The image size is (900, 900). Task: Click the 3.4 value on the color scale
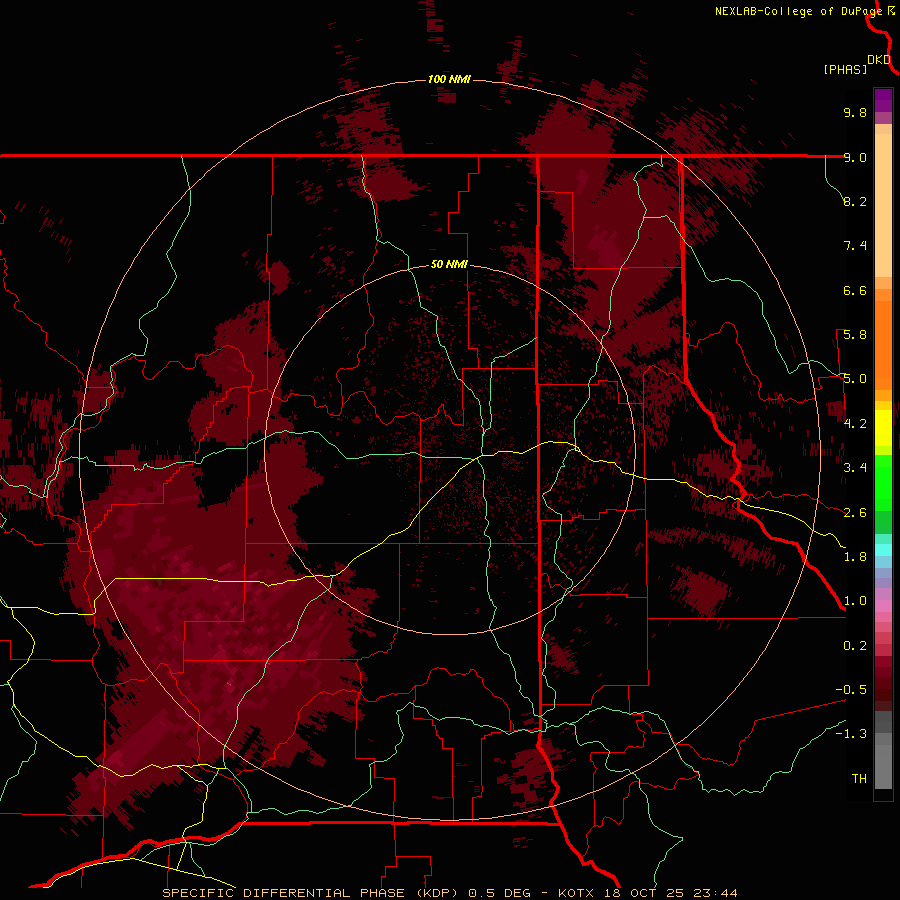(855, 468)
